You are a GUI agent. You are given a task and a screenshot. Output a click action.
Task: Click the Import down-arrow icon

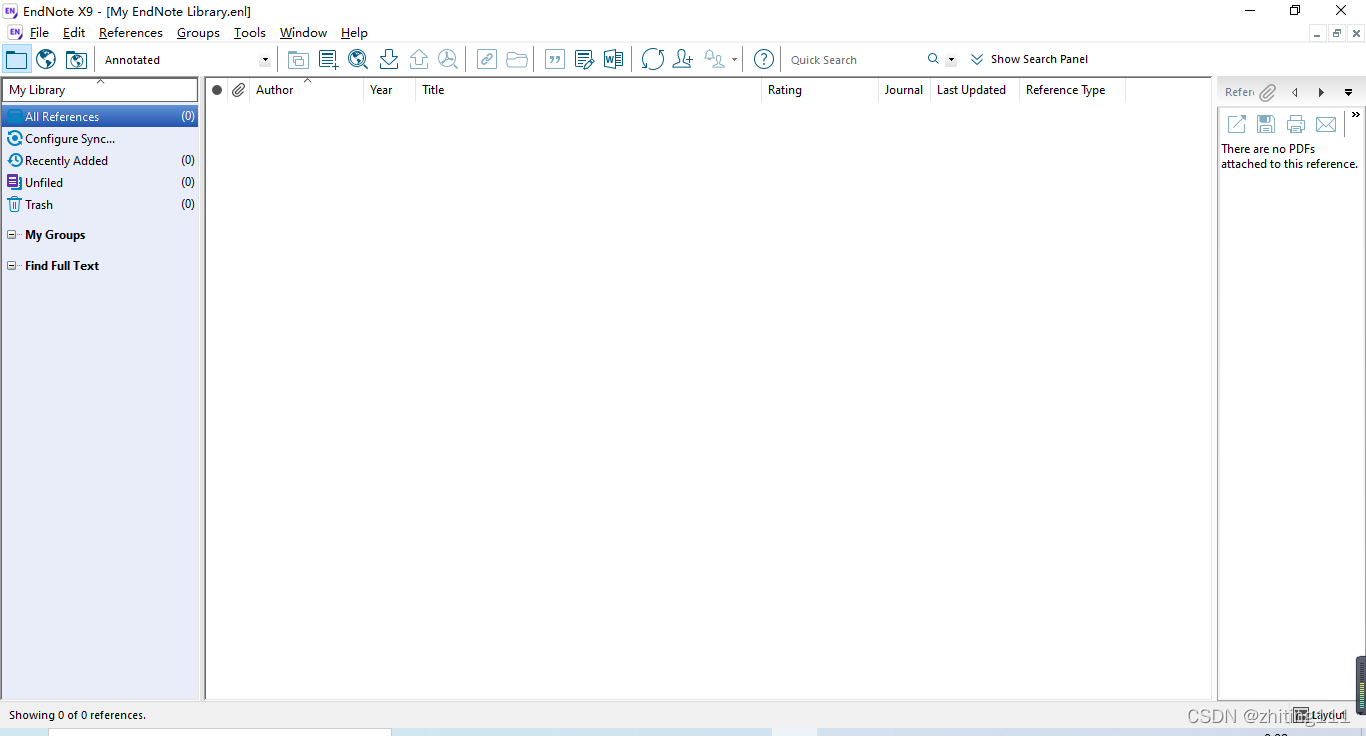tap(389, 59)
